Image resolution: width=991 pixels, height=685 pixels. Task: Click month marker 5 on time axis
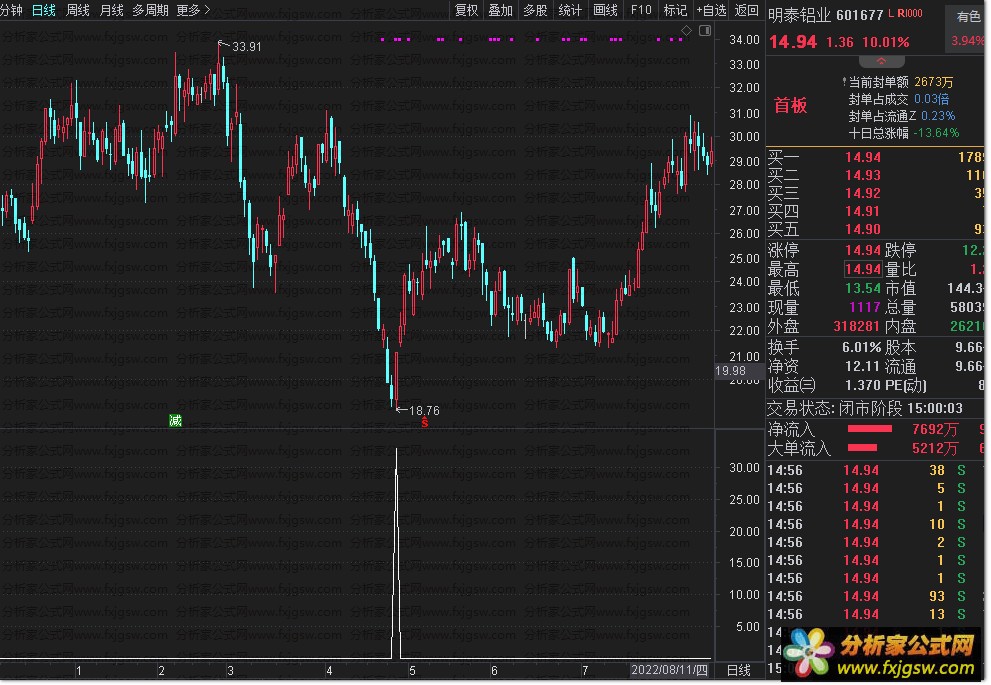(412, 670)
